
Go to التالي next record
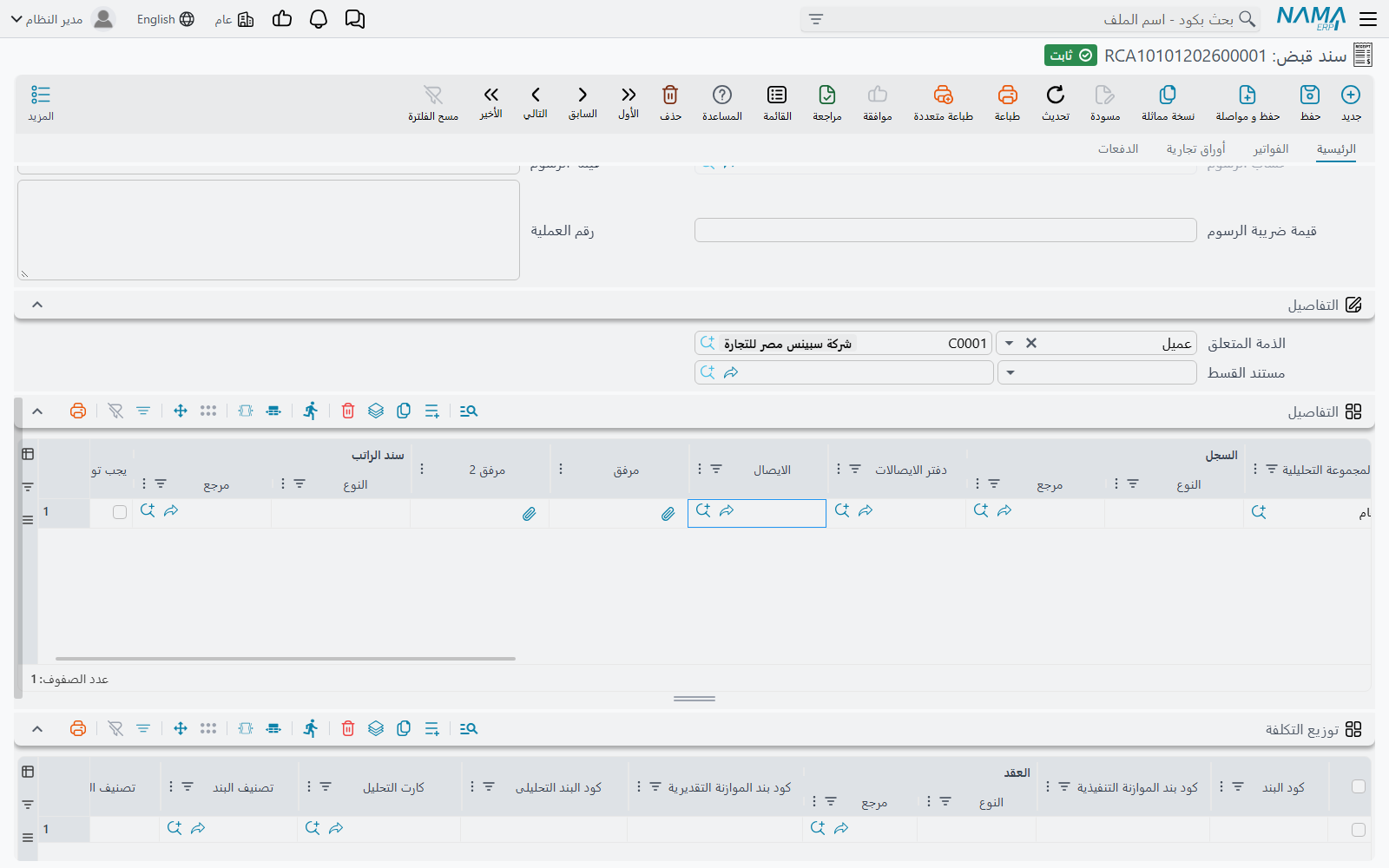tap(536, 95)
